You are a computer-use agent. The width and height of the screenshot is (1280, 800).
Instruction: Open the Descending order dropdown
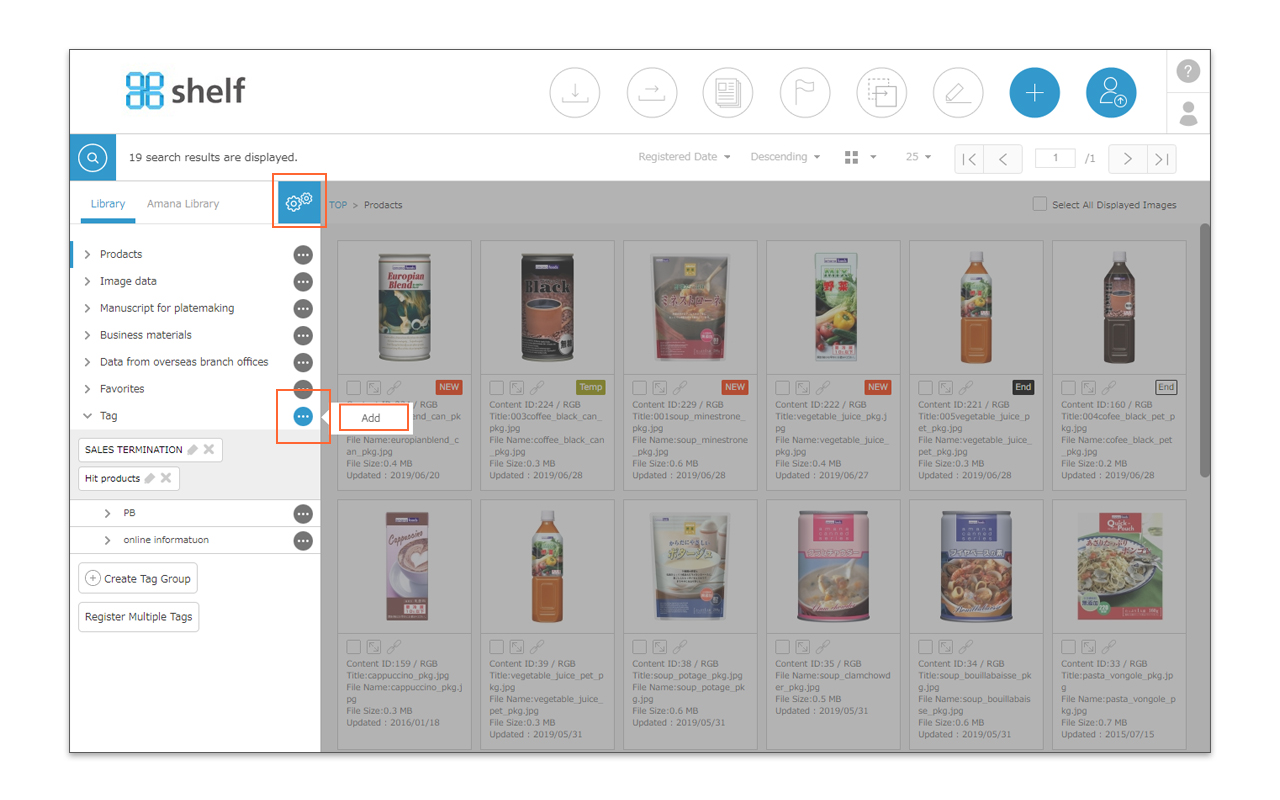[x=785, y=157]
